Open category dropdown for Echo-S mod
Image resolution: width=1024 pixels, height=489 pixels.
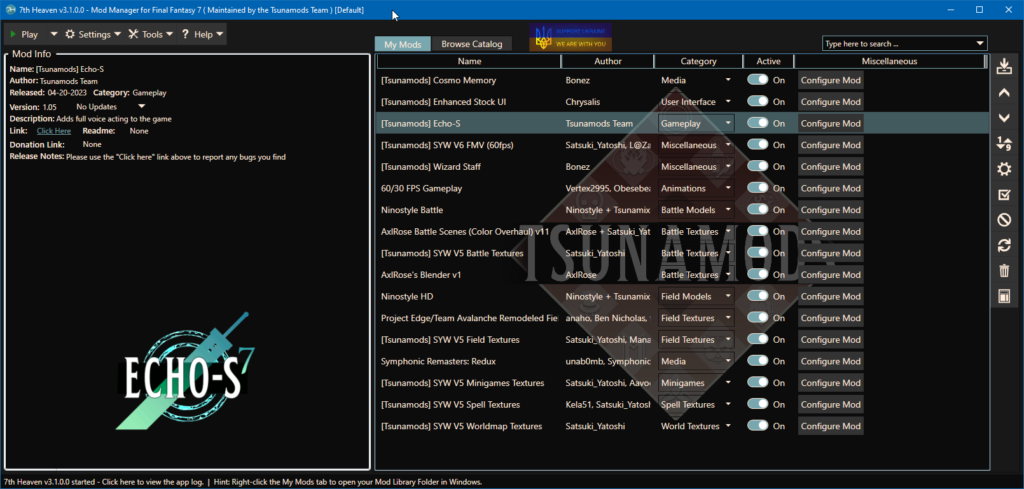click(x=727, y=124)
